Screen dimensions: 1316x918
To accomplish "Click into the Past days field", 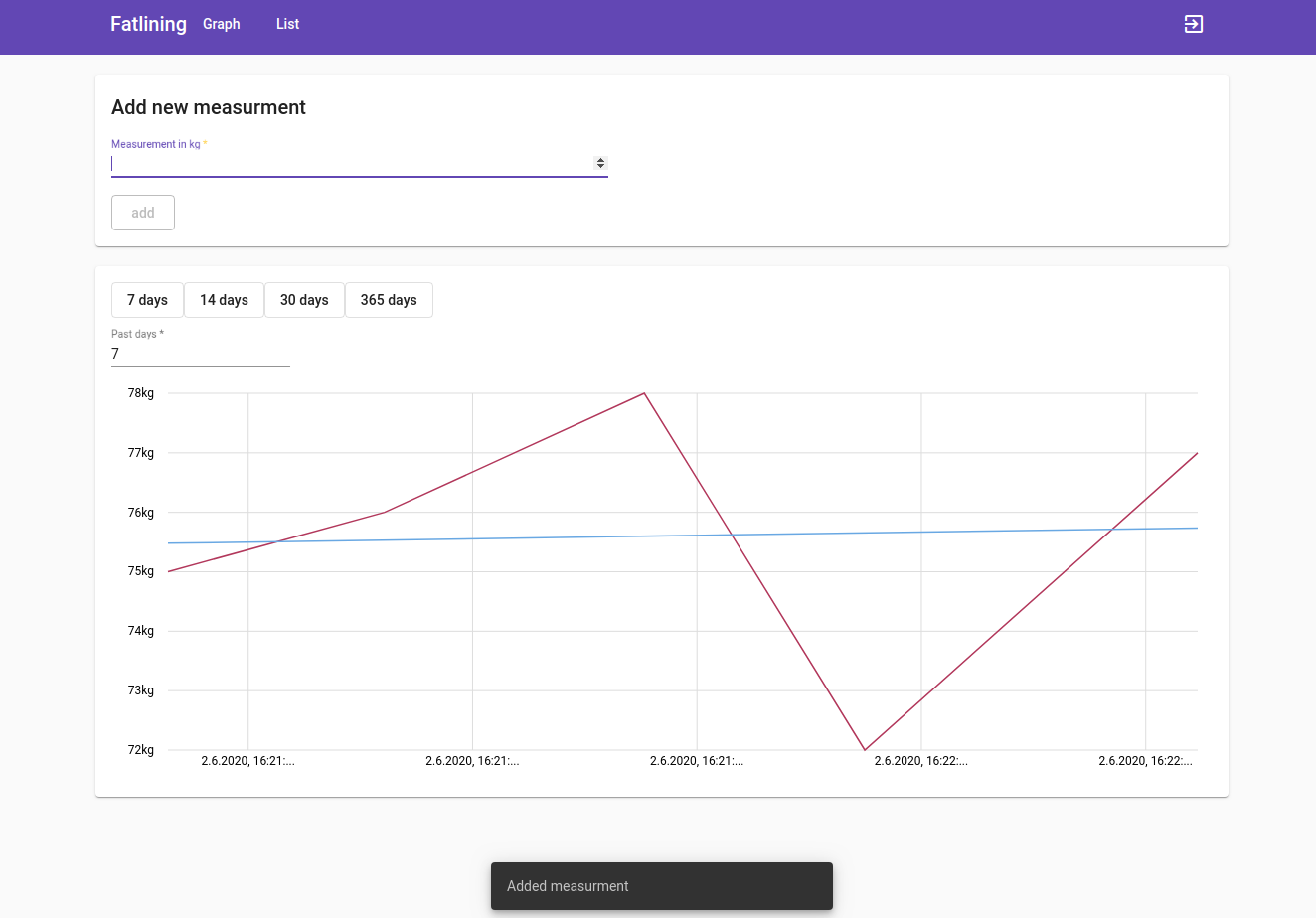I will (200, 354).
